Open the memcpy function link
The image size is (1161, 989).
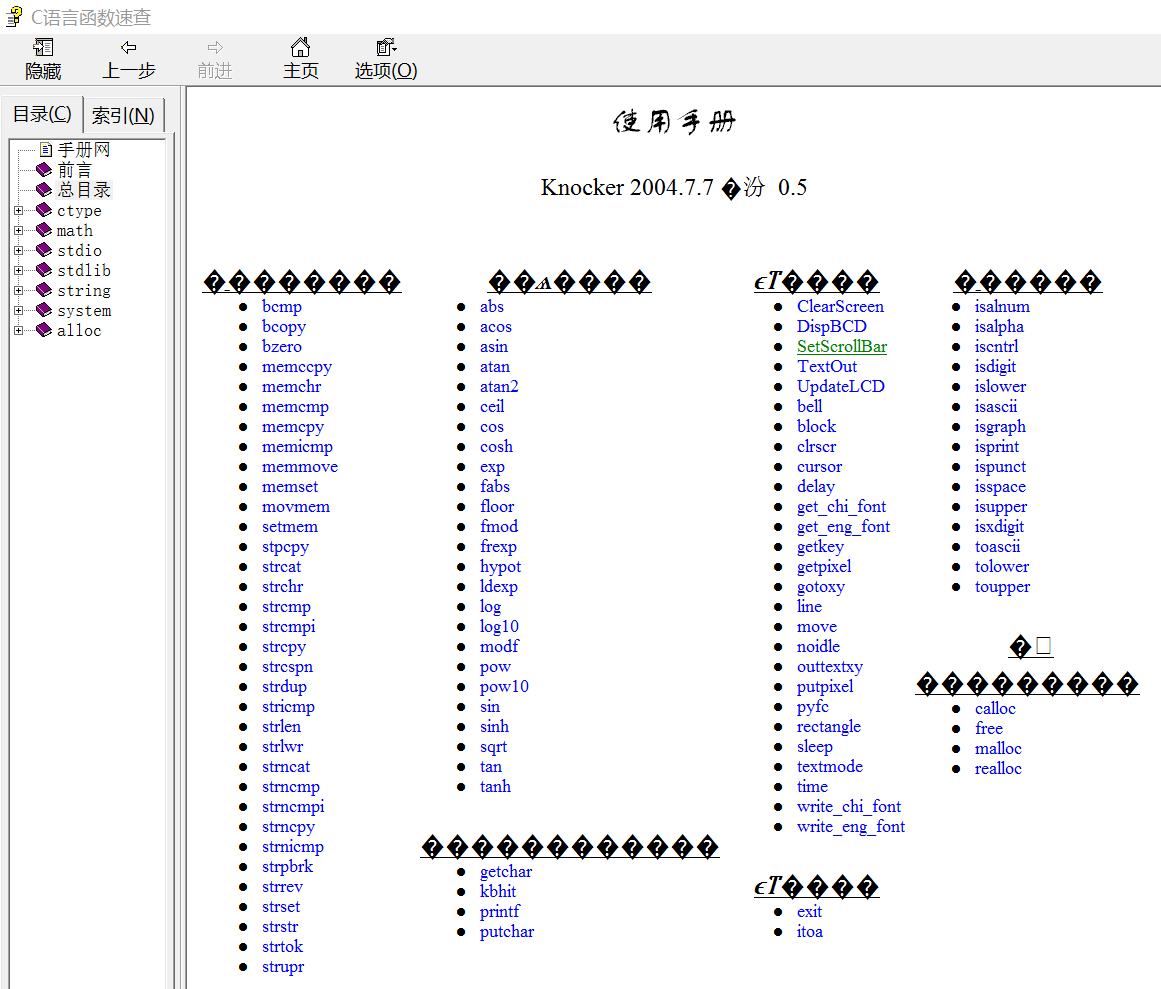click(x=292, y=426)
